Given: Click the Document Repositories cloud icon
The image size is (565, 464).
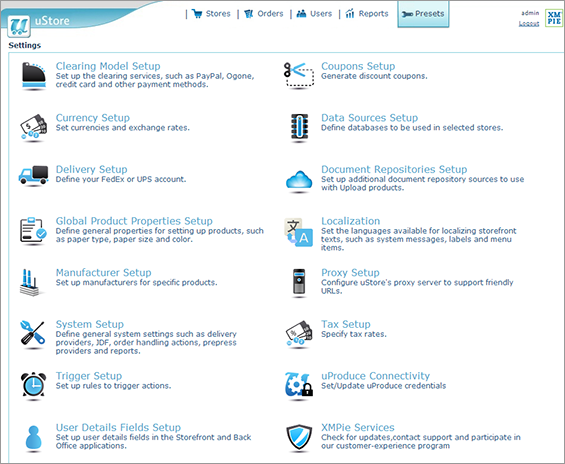Looking at the screenshot, I should pyautogui.click(x=299, y=181).
